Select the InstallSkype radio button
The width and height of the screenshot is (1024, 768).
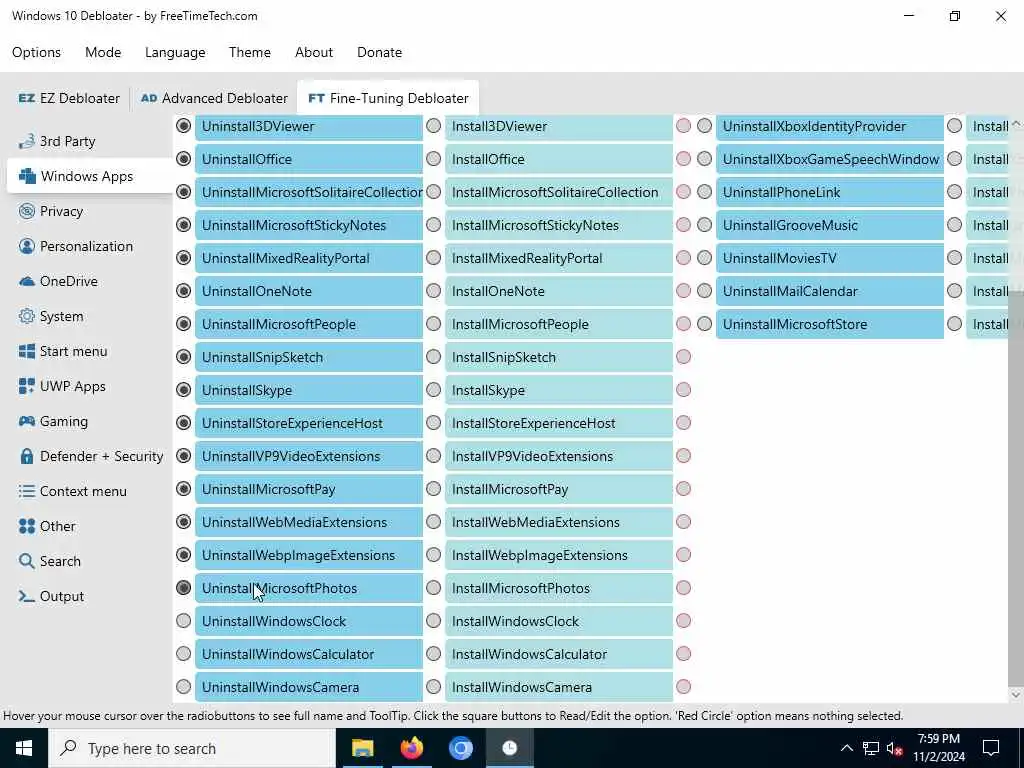434,390
